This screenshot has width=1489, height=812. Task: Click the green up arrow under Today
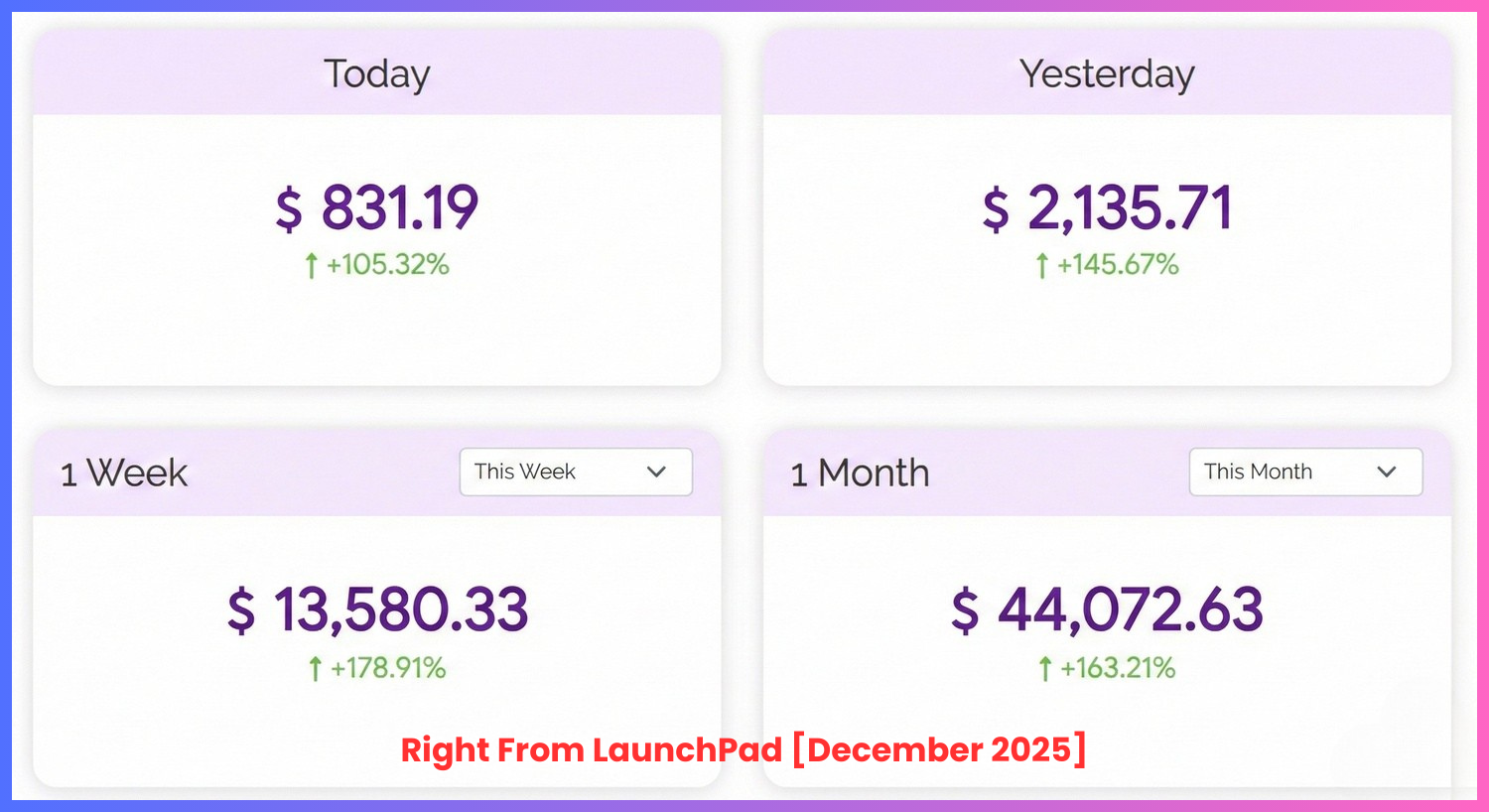click(x=312, y=266)
